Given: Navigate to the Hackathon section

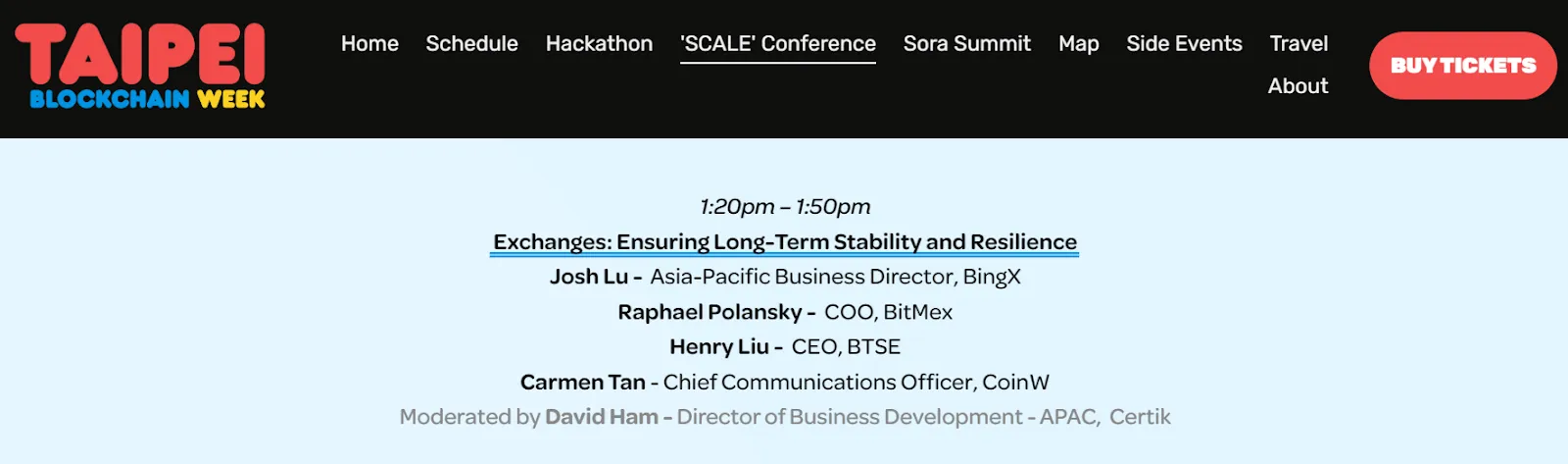Looking at the screenshot, I should tap(599, 44).
